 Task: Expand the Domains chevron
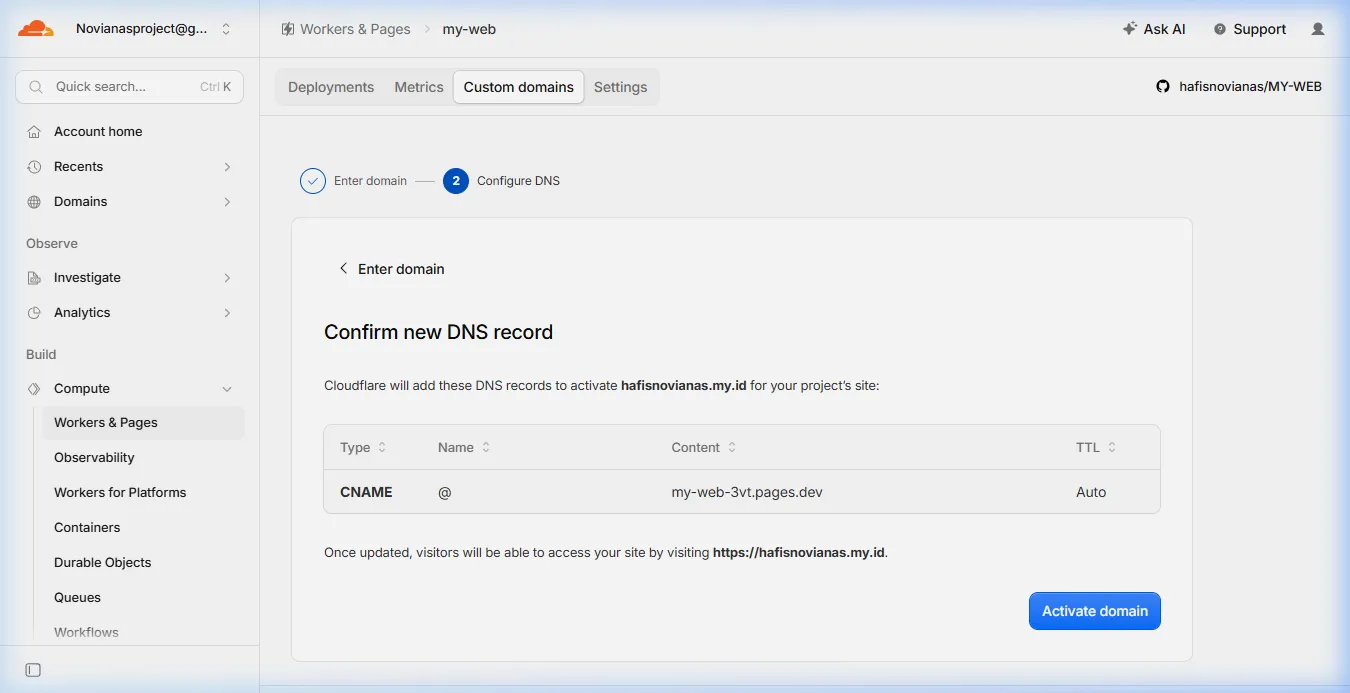[227, 202]
